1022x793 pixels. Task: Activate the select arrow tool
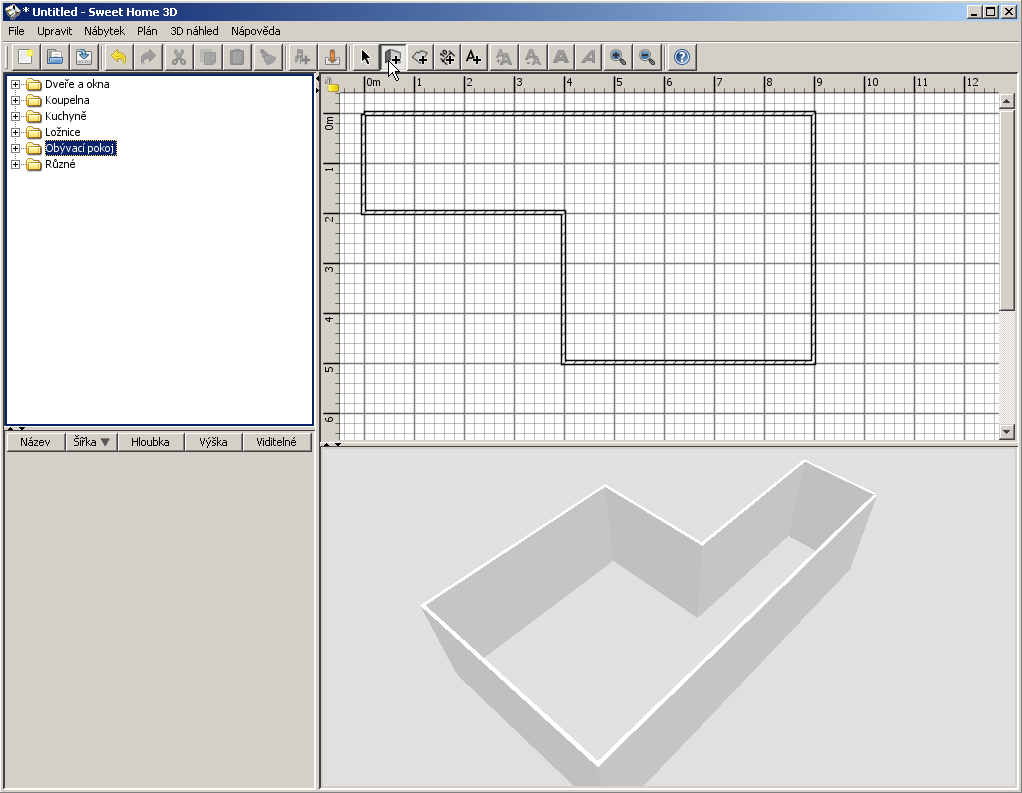(x=366, y=57)
